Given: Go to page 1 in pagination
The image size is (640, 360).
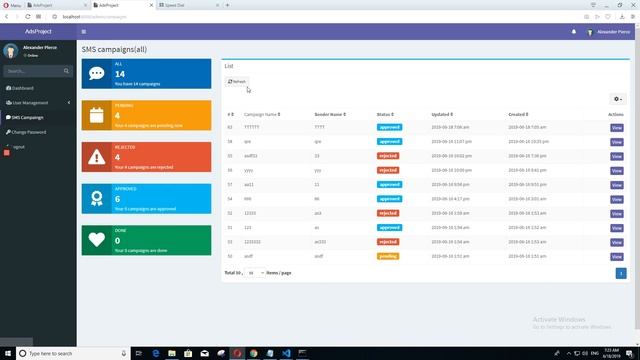Looking at the screenshot, I should click(x=621, y=273).
